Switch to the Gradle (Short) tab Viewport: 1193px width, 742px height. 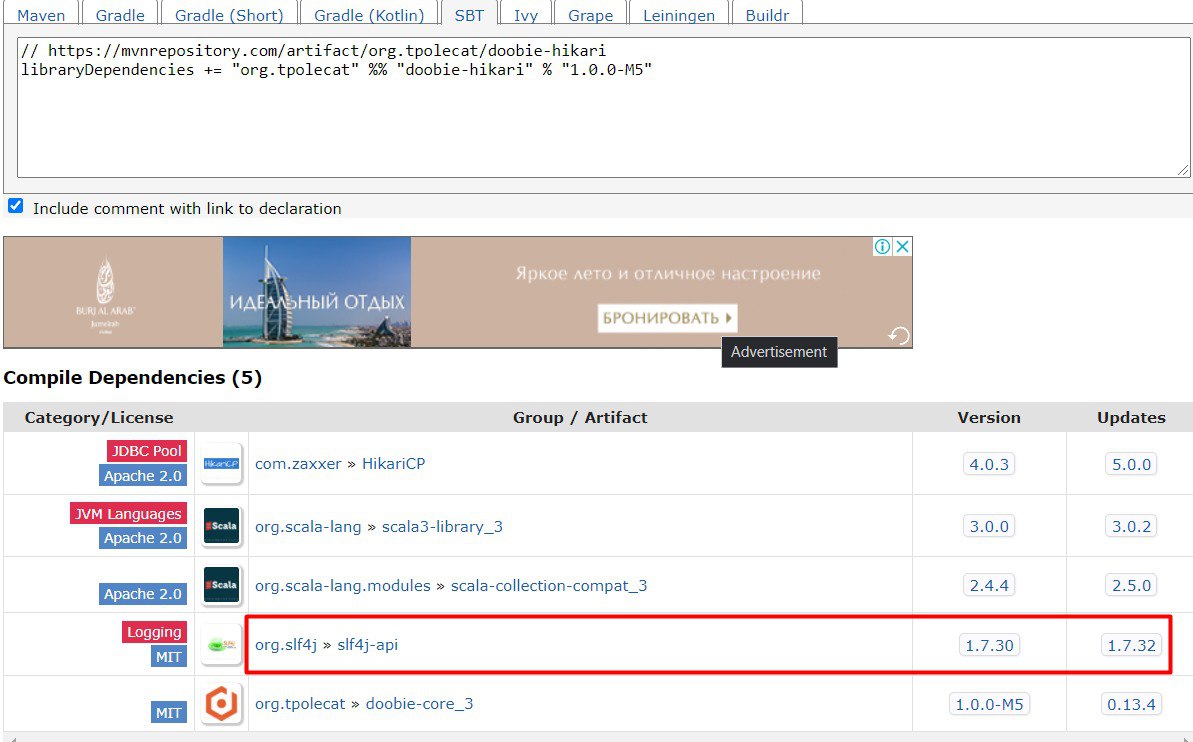(x=229, y=15)
